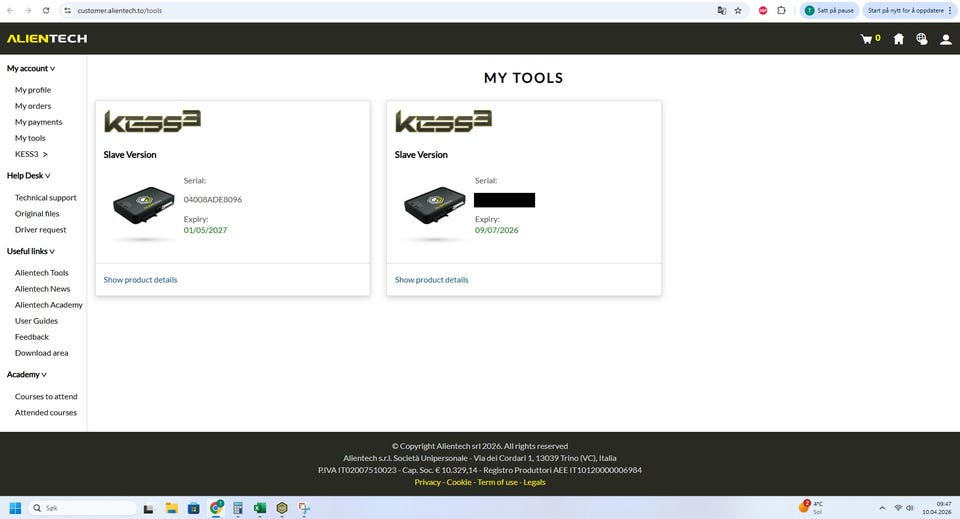Collapse the Useful links section
Screen dimensions: 960x519
31,252
